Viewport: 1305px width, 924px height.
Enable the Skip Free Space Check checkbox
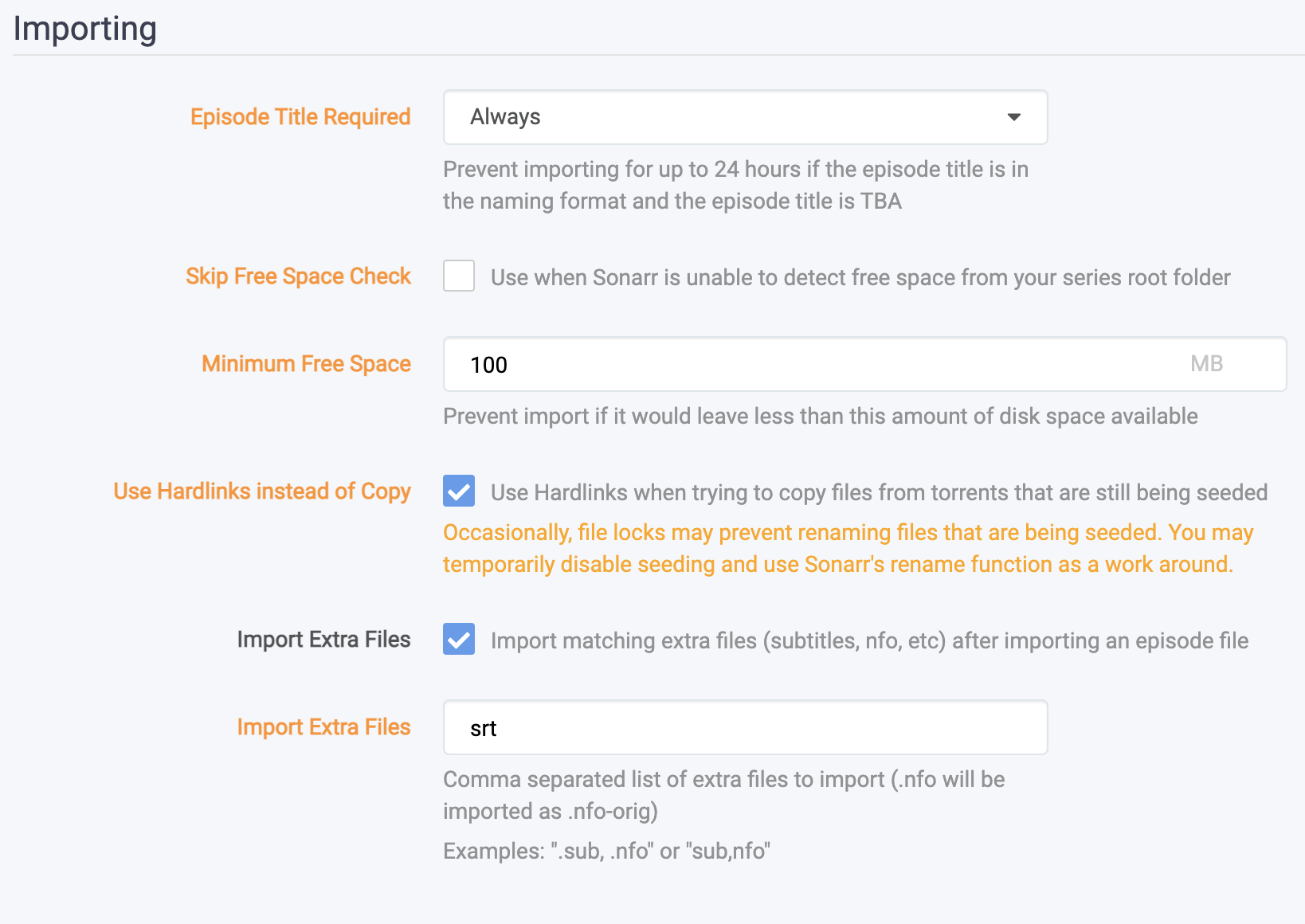pyautogui.click(x=459, y=276)
